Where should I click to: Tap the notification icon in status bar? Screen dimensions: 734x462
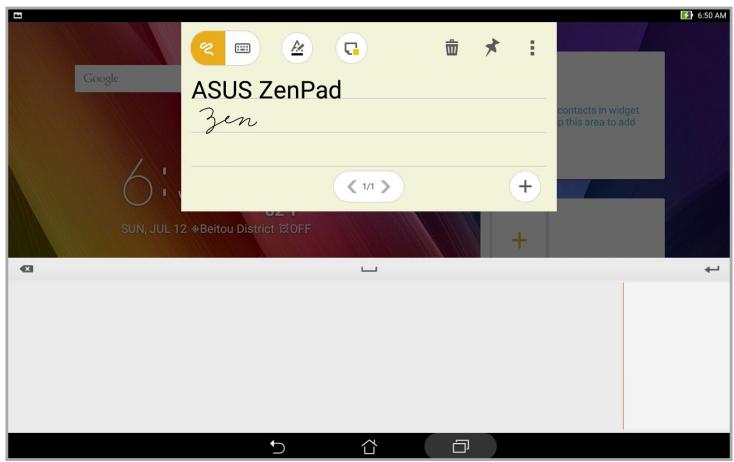pos(18,15)
